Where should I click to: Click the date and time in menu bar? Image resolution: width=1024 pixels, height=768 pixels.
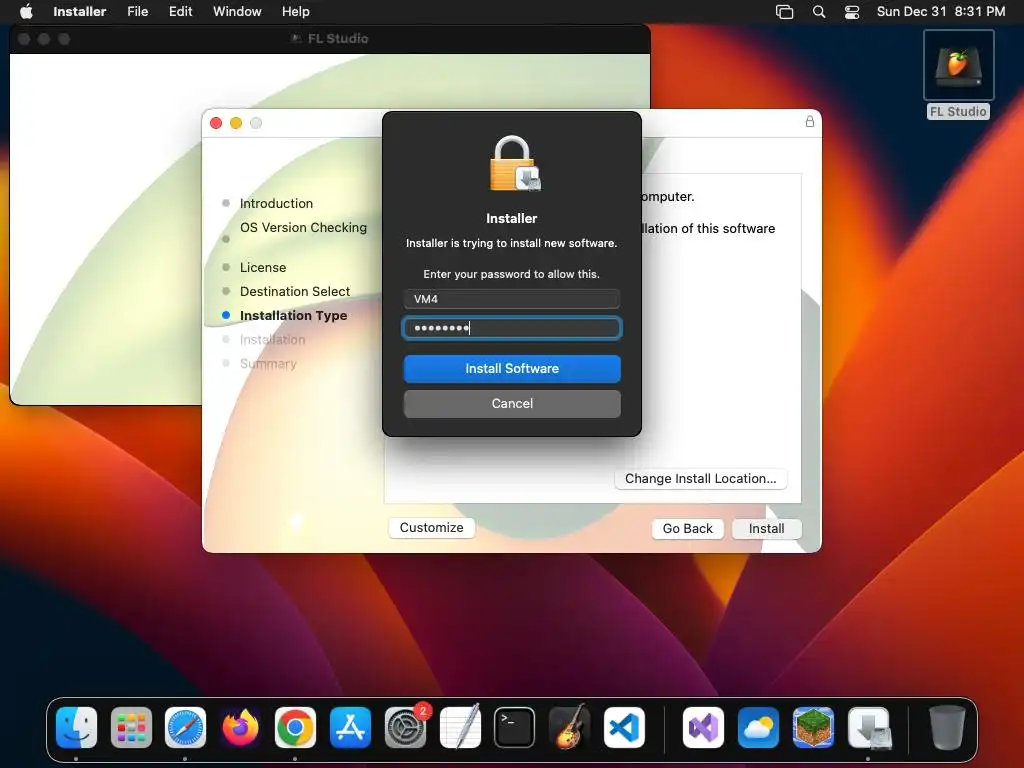click(x=940, y=11)
